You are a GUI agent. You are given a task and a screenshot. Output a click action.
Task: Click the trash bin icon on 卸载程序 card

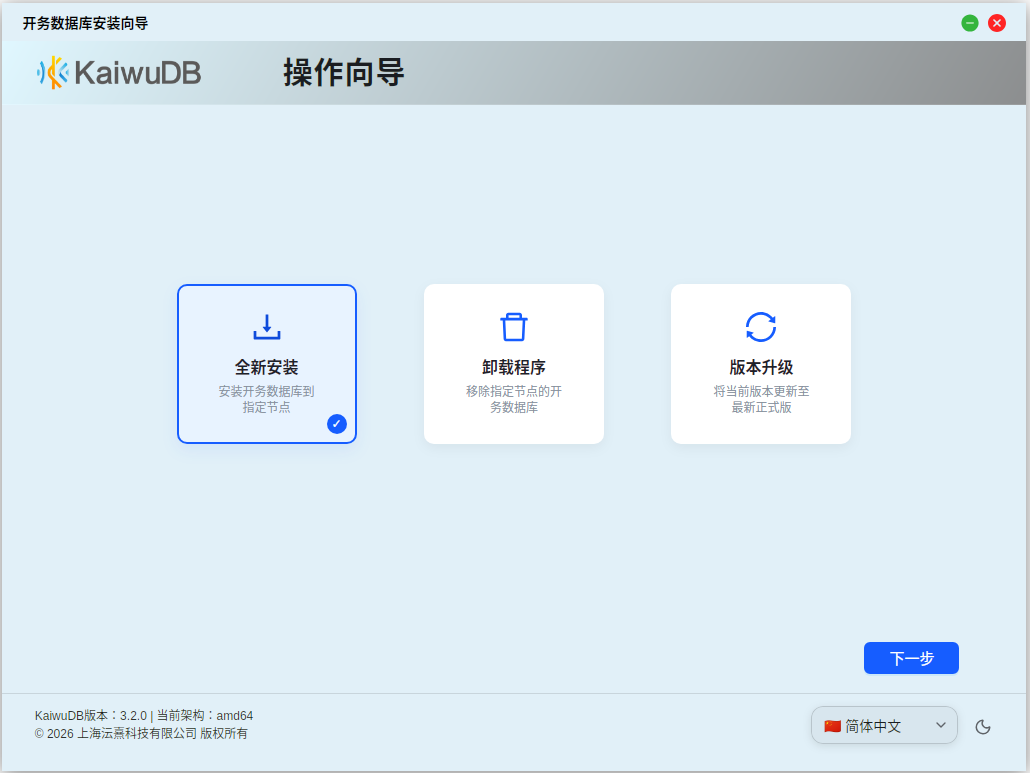pos(514,326)
